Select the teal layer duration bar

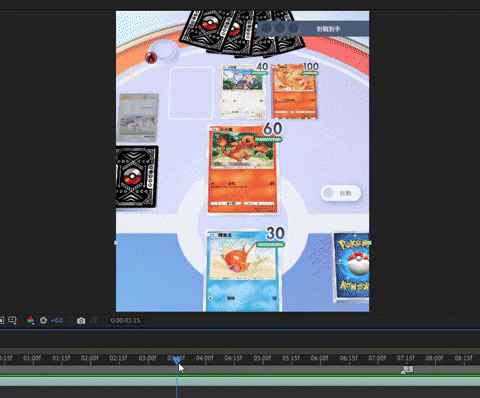tap(240, 381)
